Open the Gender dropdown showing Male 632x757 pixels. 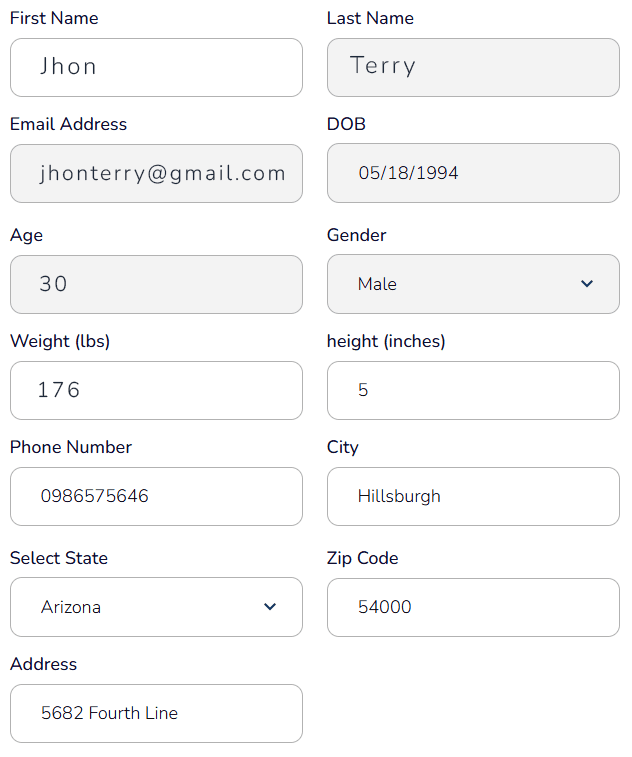[472, 284]
